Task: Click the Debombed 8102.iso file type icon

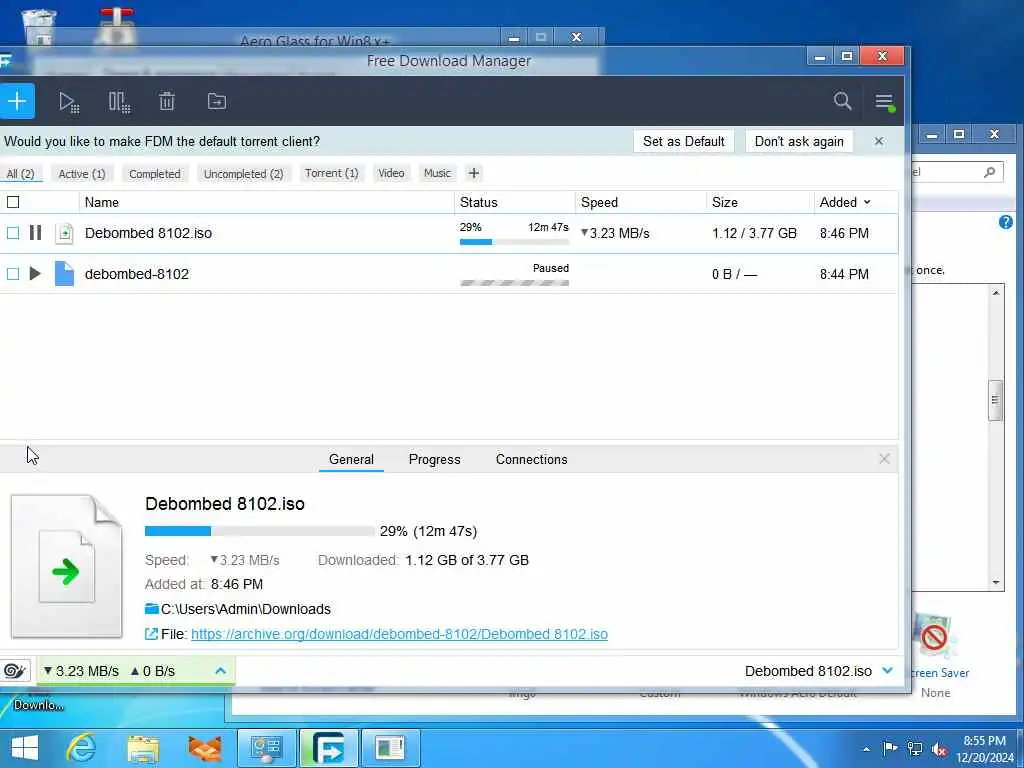Action: [x=64, y=233]
